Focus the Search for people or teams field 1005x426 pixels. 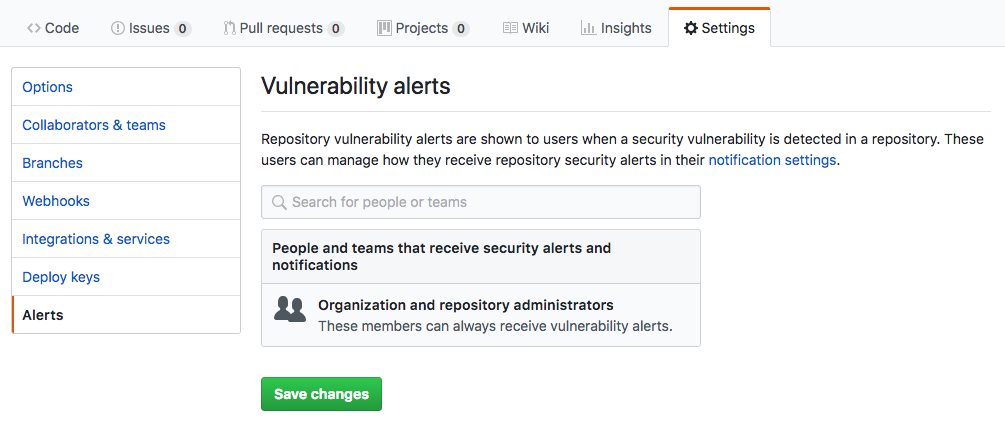coord(481,202)
